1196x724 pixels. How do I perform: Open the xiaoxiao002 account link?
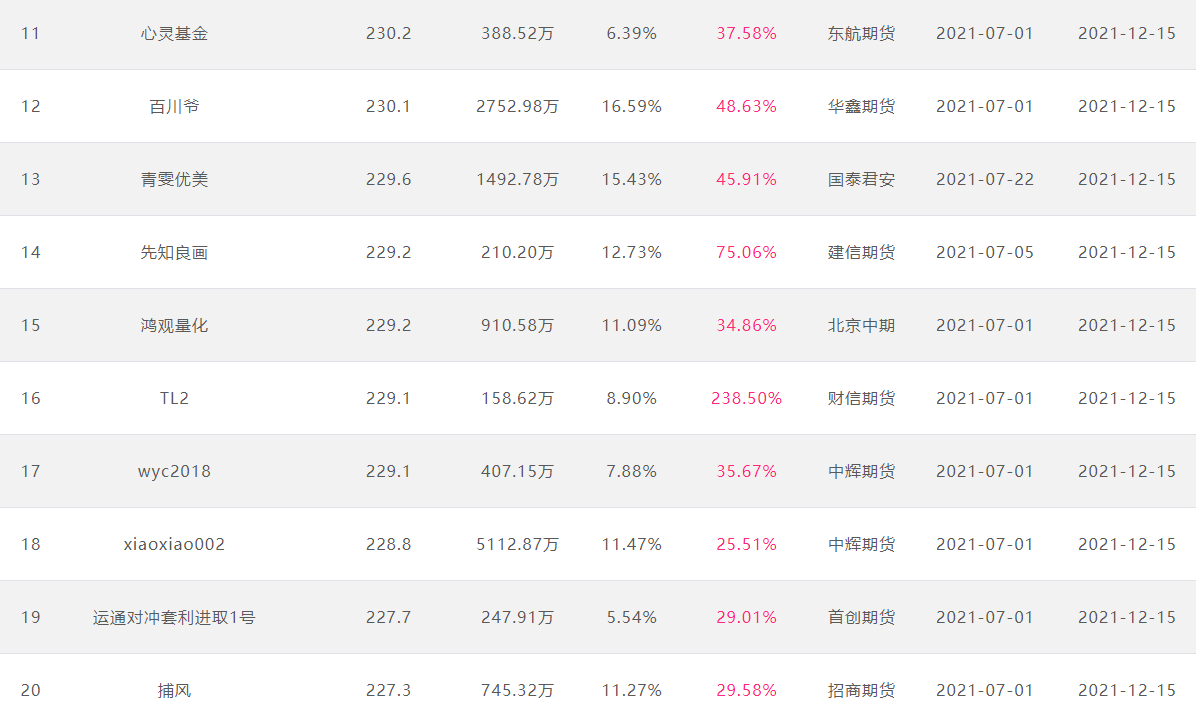[x=174, y=545]
